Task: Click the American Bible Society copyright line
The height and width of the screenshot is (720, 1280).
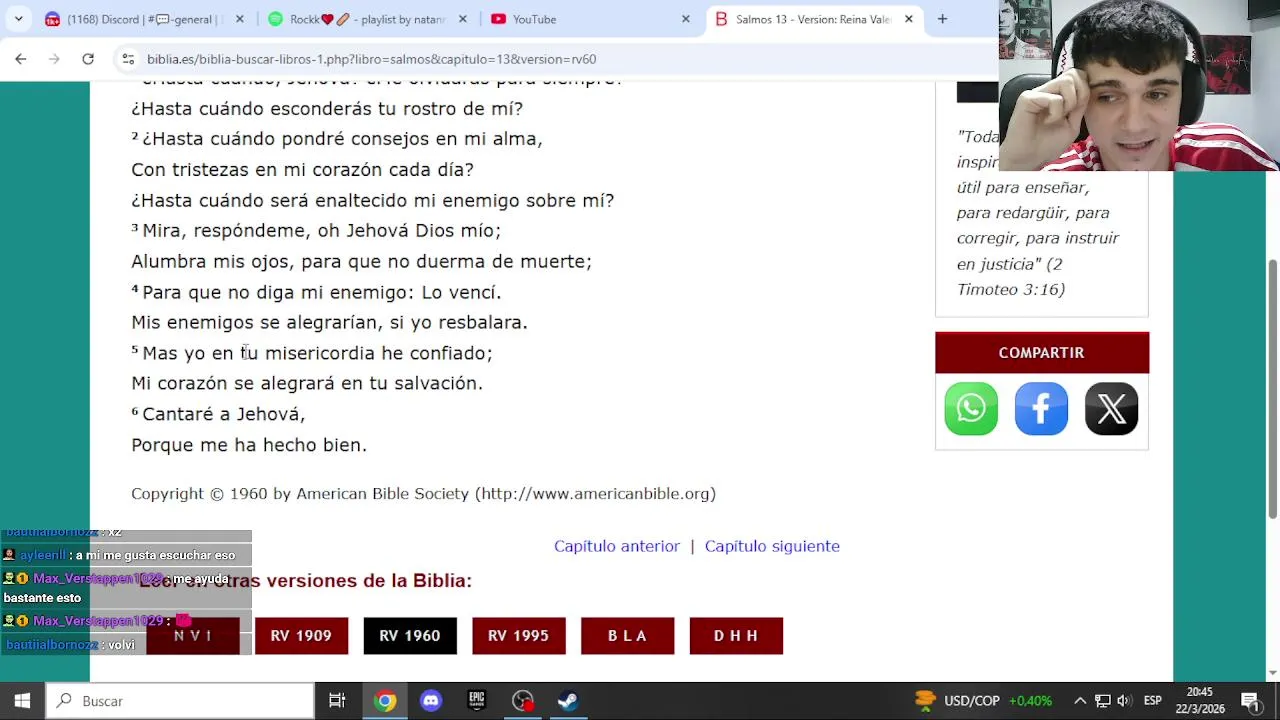Action: 423,494
